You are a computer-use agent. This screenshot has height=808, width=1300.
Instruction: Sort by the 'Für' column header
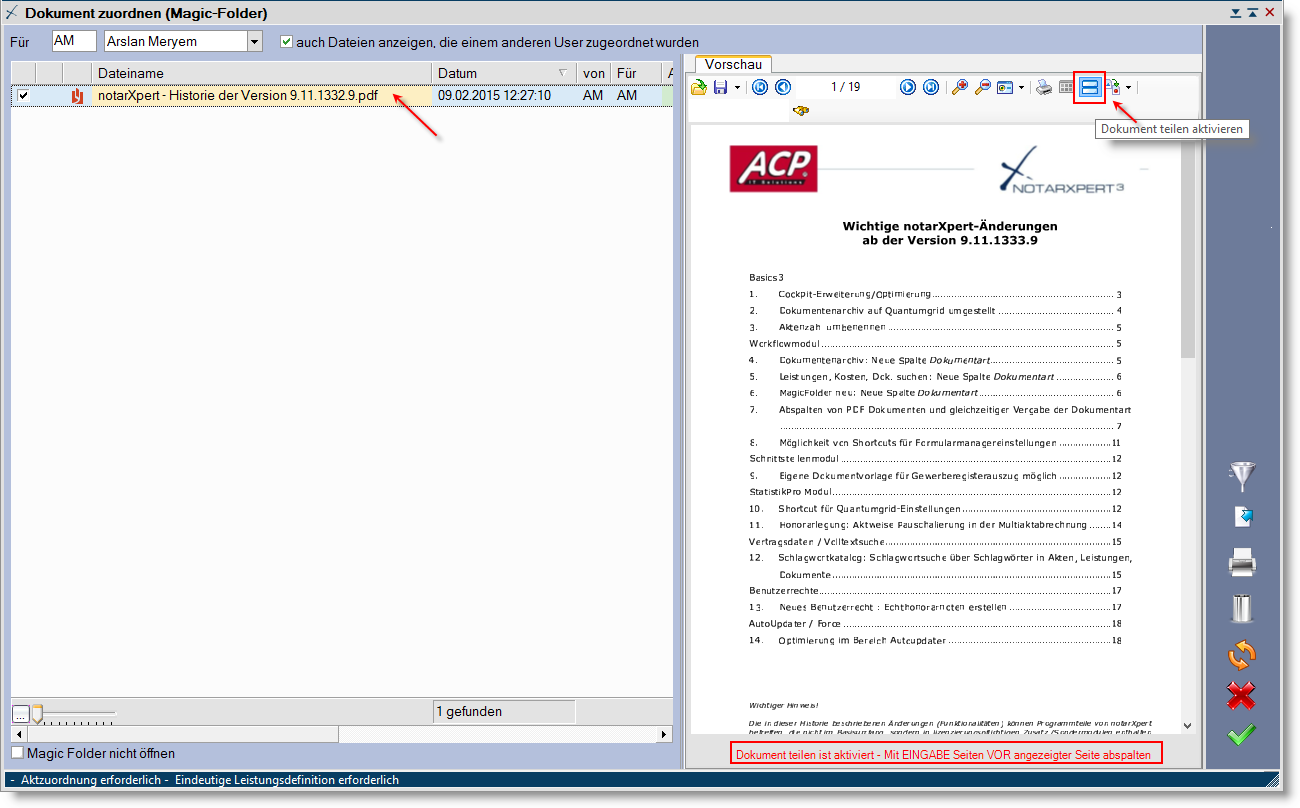click(636, 73)
